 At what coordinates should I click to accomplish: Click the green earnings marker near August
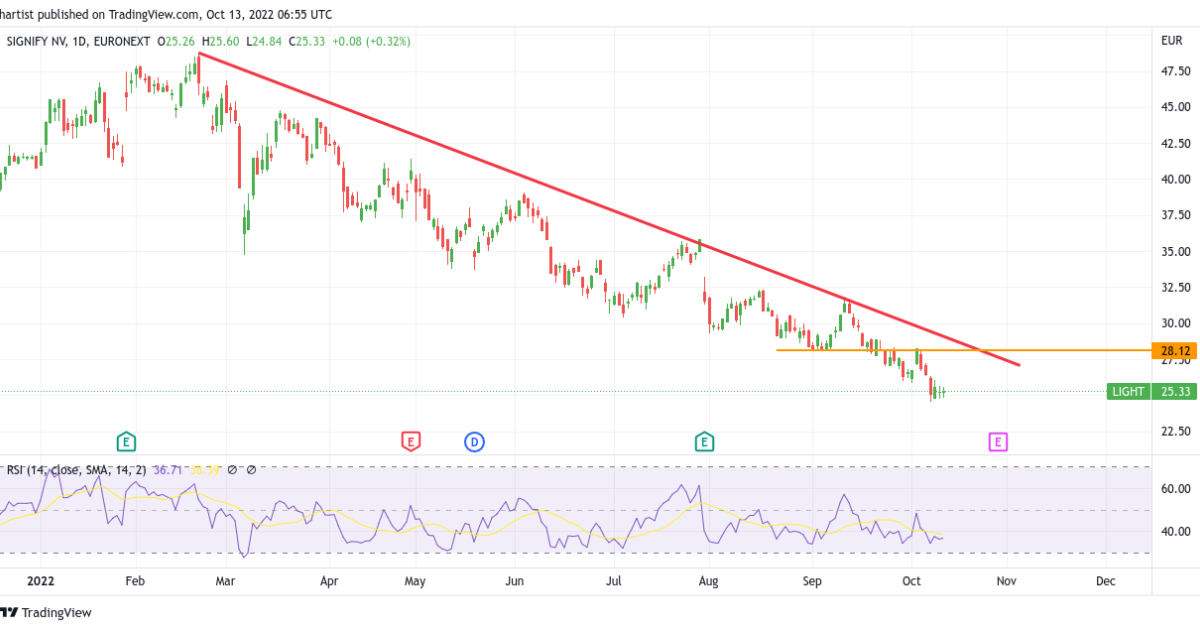click(x=705, y=440)
